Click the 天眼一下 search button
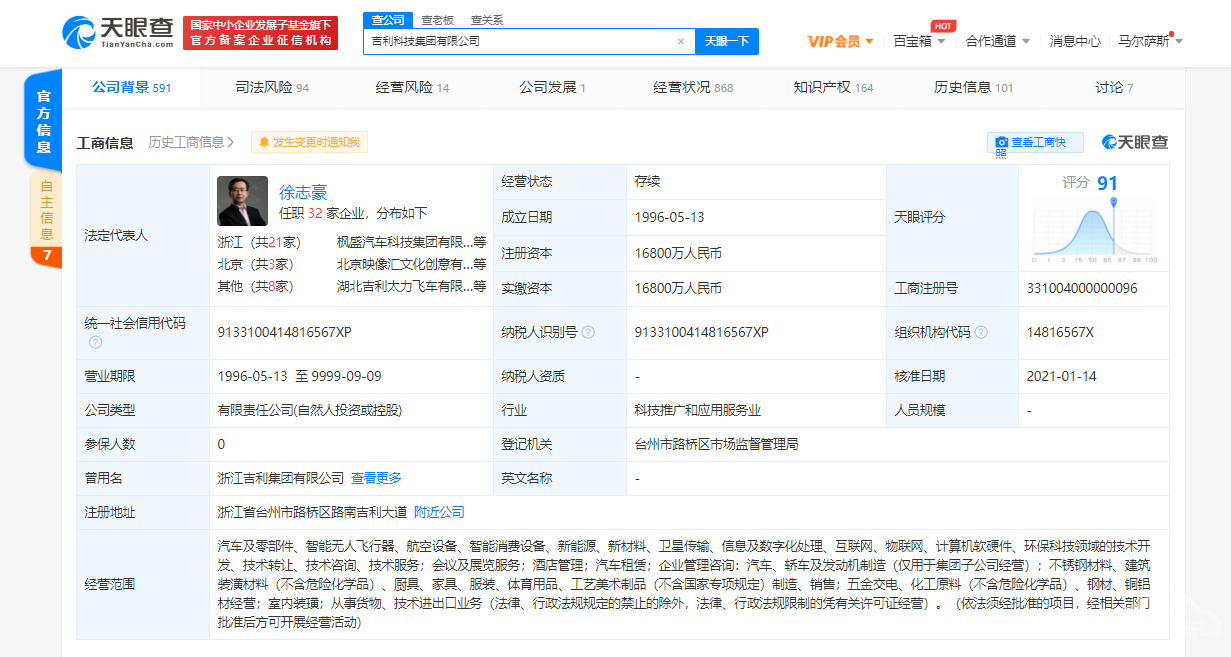The image size is (1231, 657). tap(727, 41)
